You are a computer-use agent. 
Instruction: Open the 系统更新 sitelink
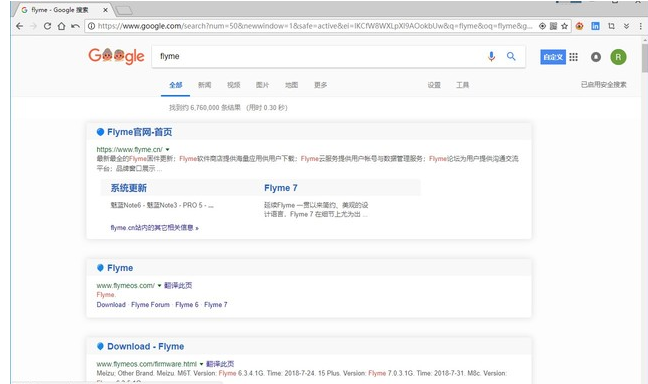click(129, 188)
